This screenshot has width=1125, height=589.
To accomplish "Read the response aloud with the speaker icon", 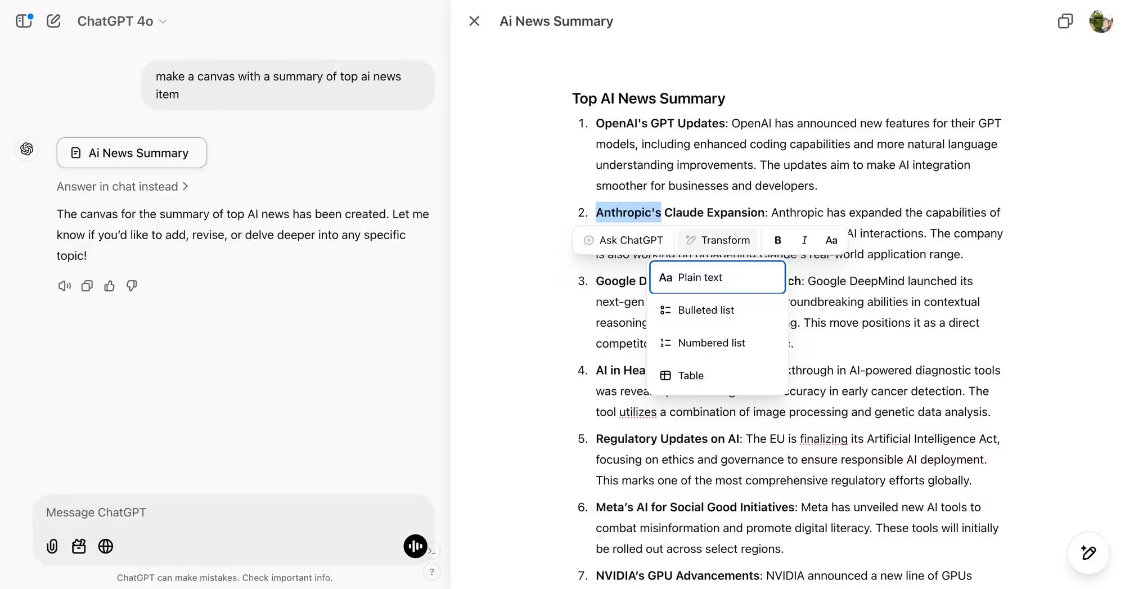I will coord(63,286).
